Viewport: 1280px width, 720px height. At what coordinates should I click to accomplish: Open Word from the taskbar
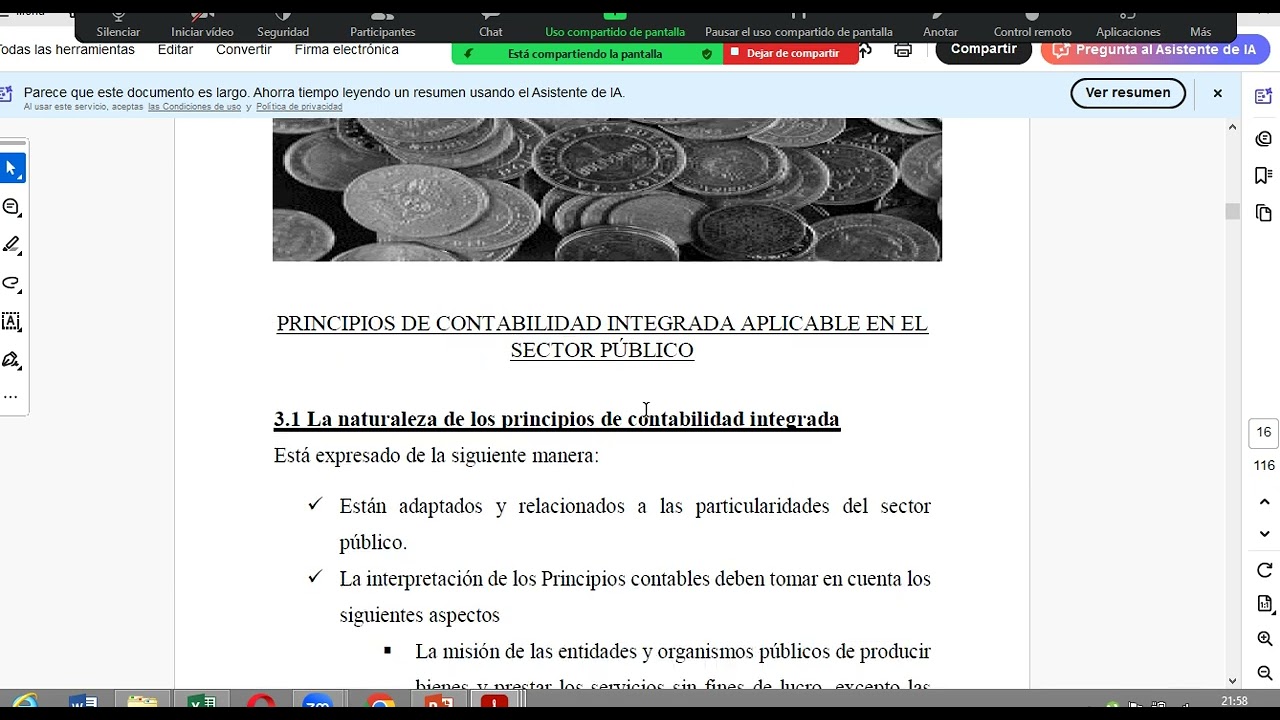(x=83, y=703)
